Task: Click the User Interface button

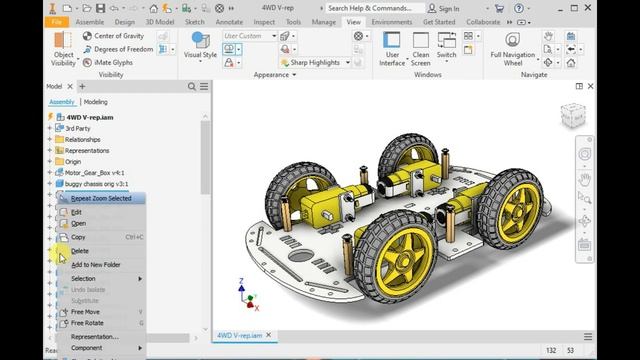Action: click(392, 49)
